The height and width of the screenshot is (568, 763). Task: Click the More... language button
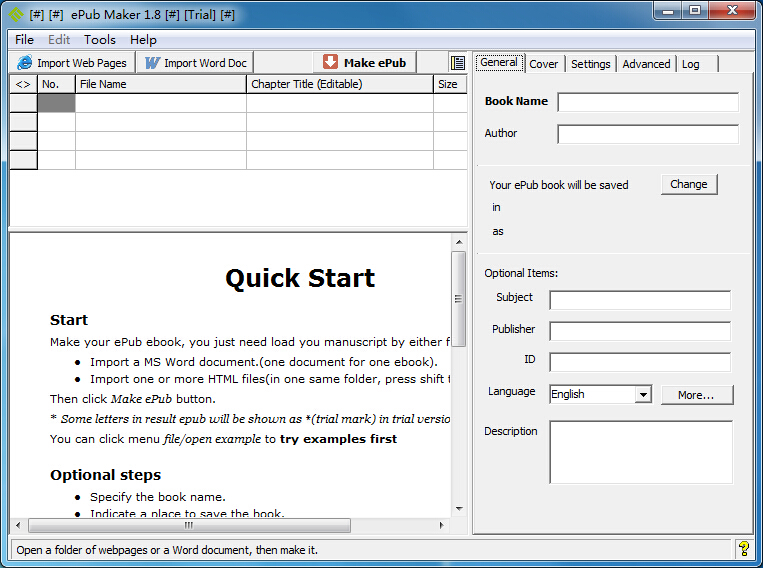click(x=697, y=395)
